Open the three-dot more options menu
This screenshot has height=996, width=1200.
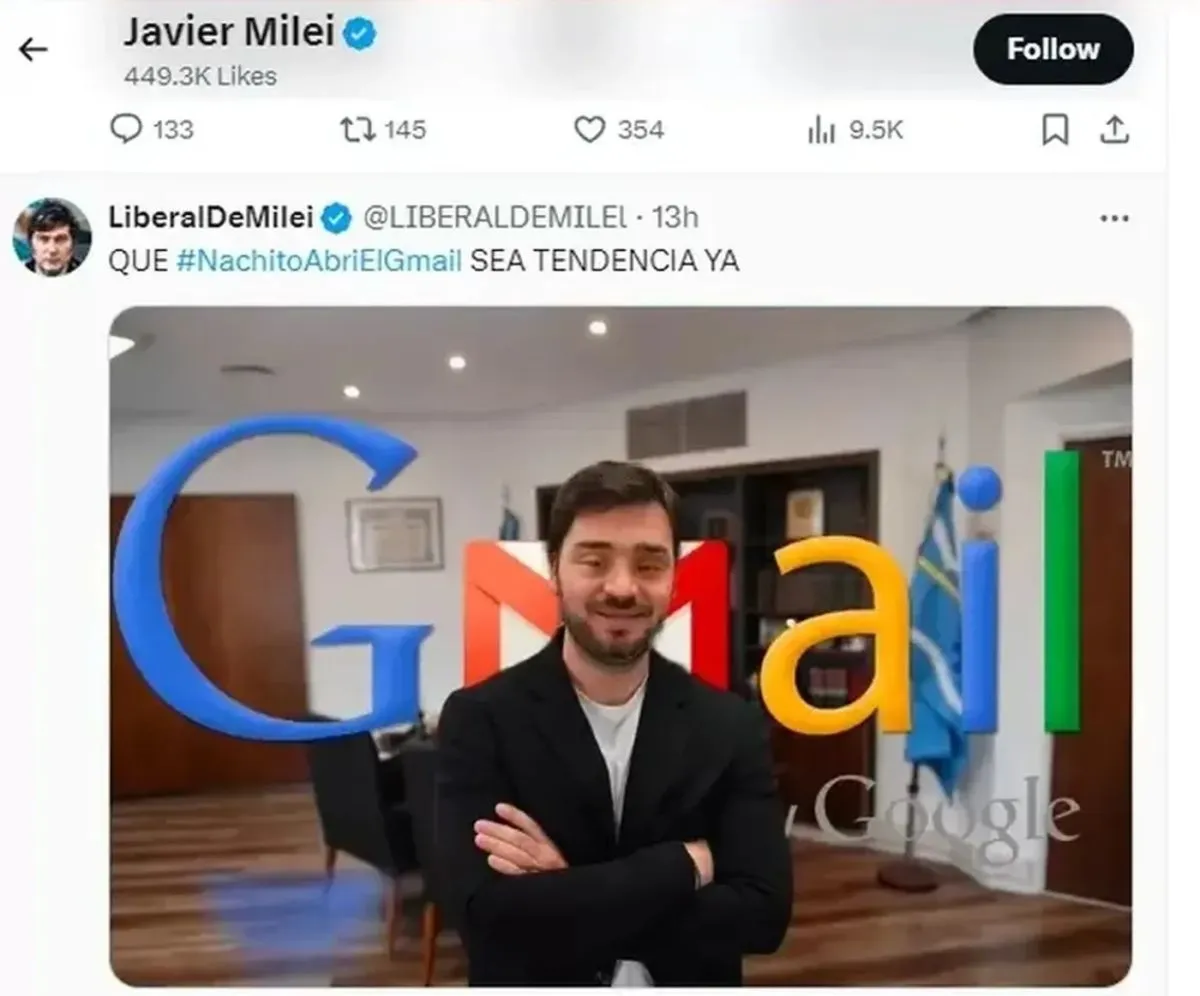point(1114,218)
